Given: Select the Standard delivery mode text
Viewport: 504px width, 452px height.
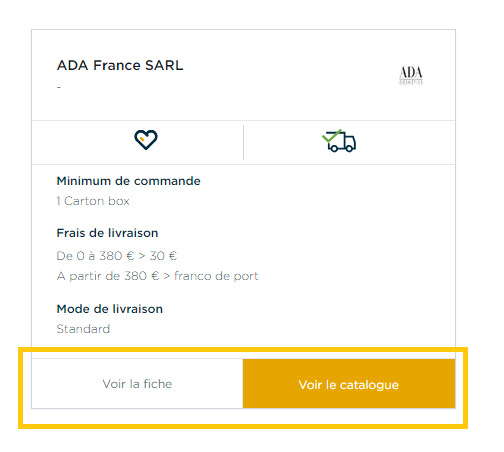Looking at the screenshot, I should pos(83,329).
